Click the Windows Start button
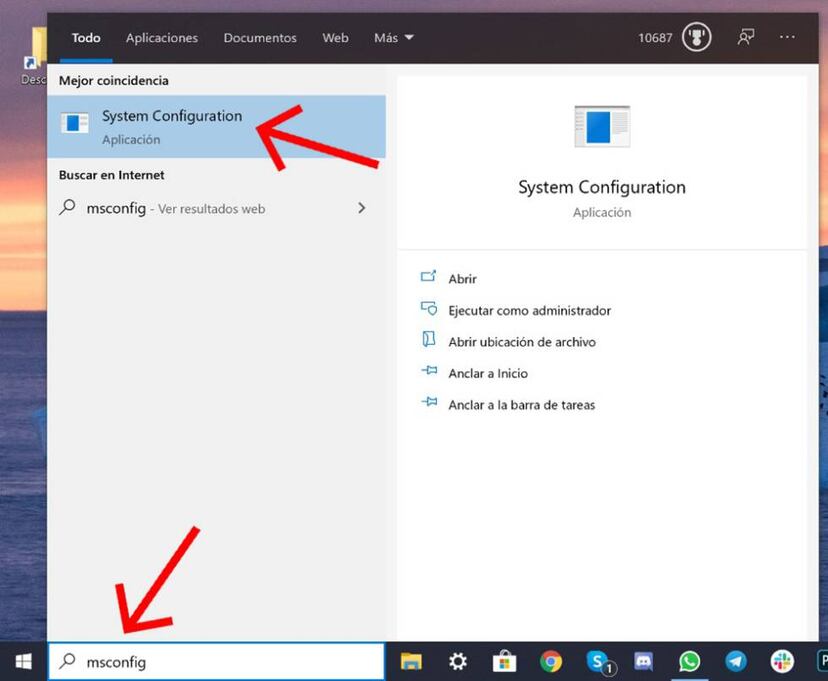 click(21, 661)
